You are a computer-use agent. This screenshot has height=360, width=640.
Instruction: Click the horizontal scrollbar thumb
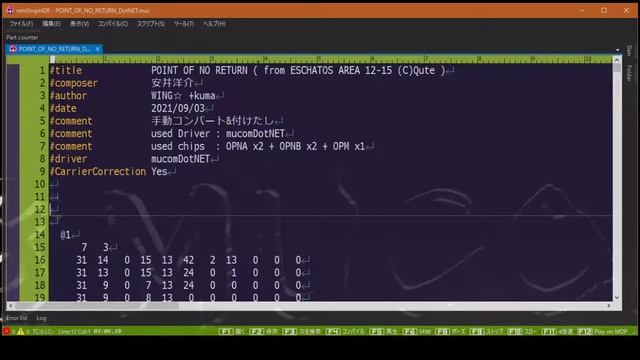(x=97, y=305)
